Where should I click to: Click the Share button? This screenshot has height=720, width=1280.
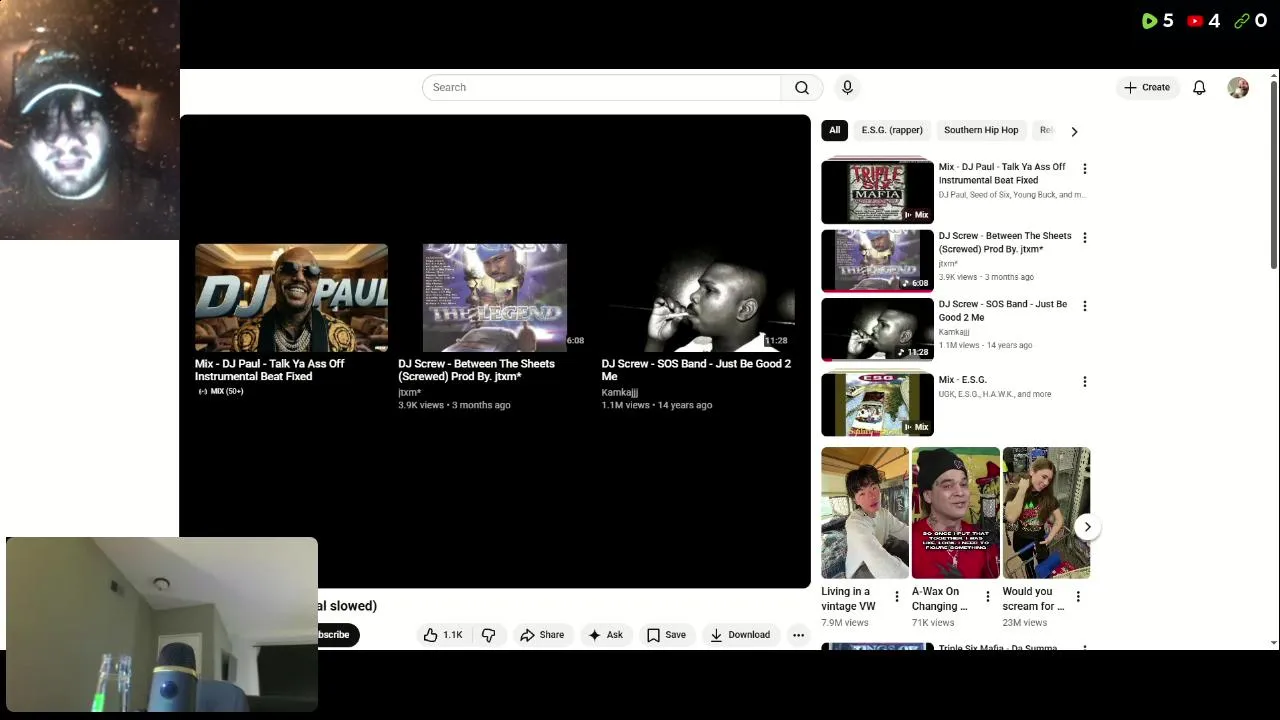541,635
